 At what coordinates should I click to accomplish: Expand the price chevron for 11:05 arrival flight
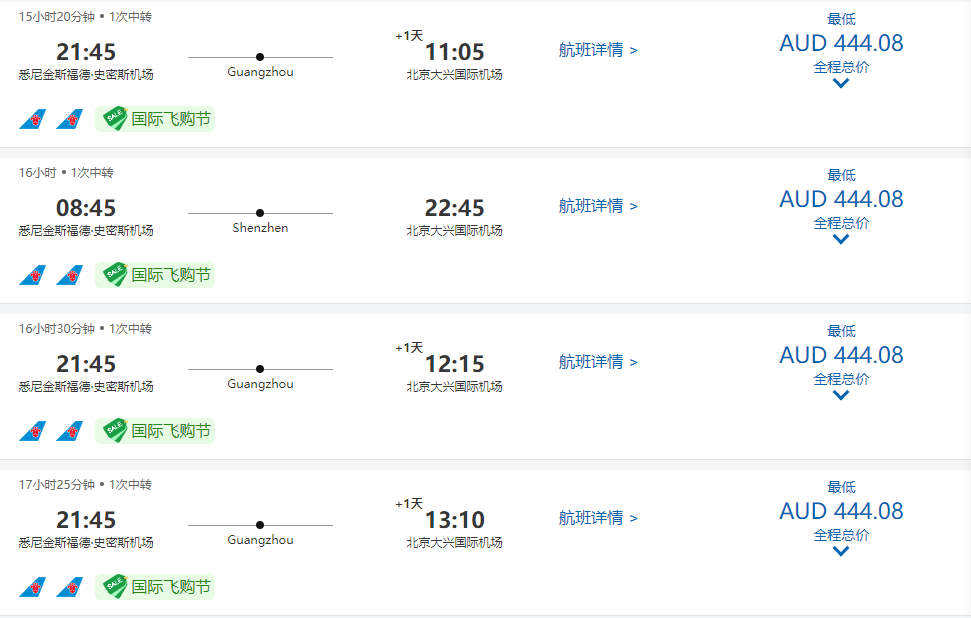tap(841, 83)
